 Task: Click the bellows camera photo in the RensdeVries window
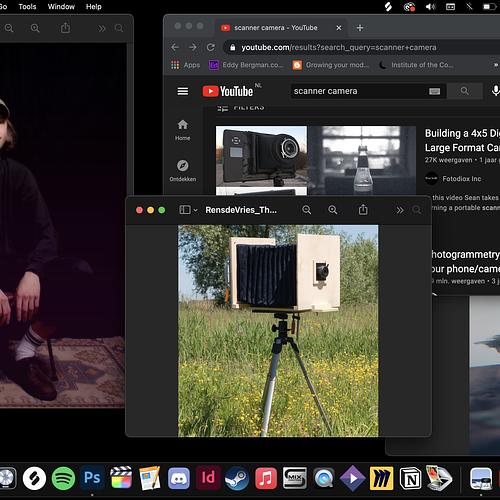(278, 331)
